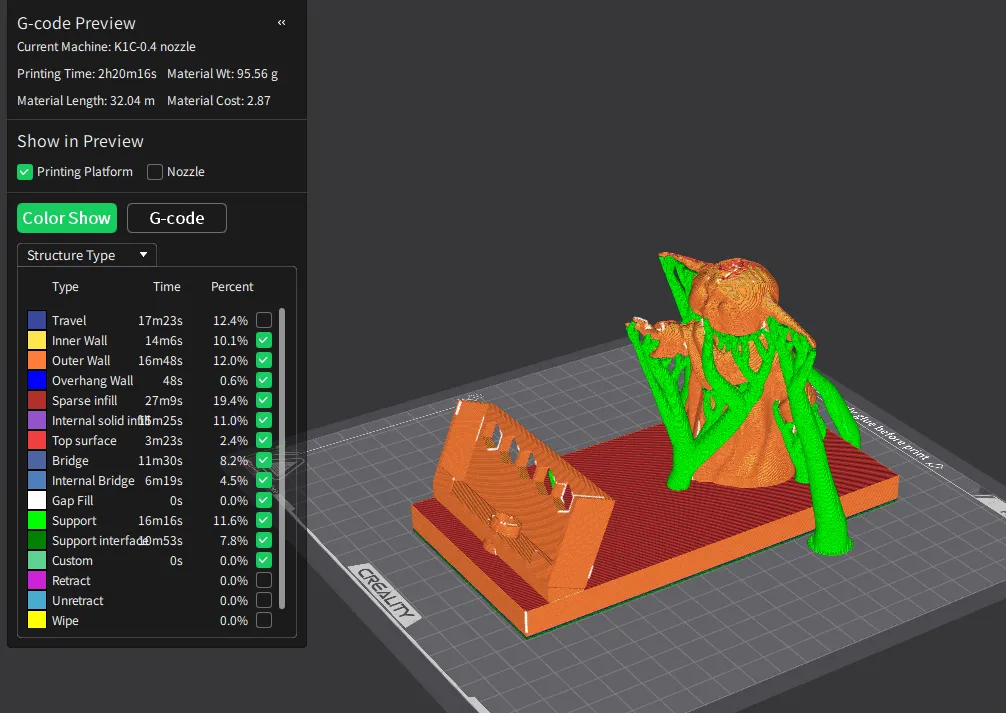Click the Material Wt: 95.56 g text
1006x713 pixels.
point(223,74)
